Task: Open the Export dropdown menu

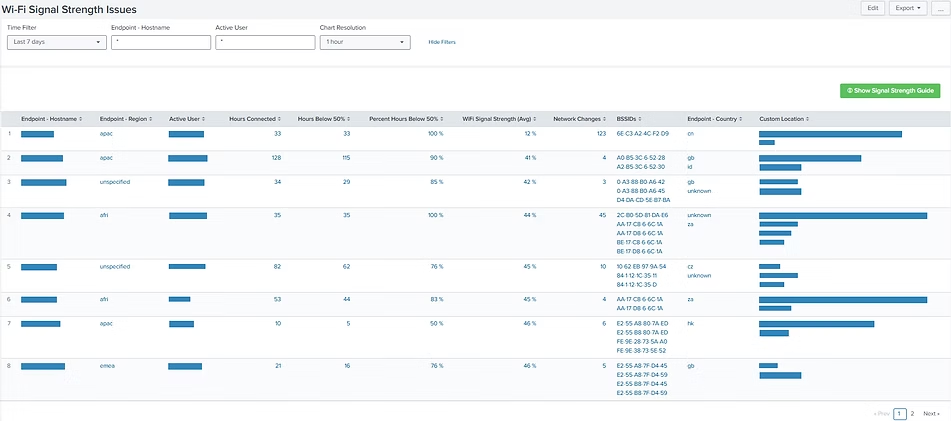Action: 908,8
